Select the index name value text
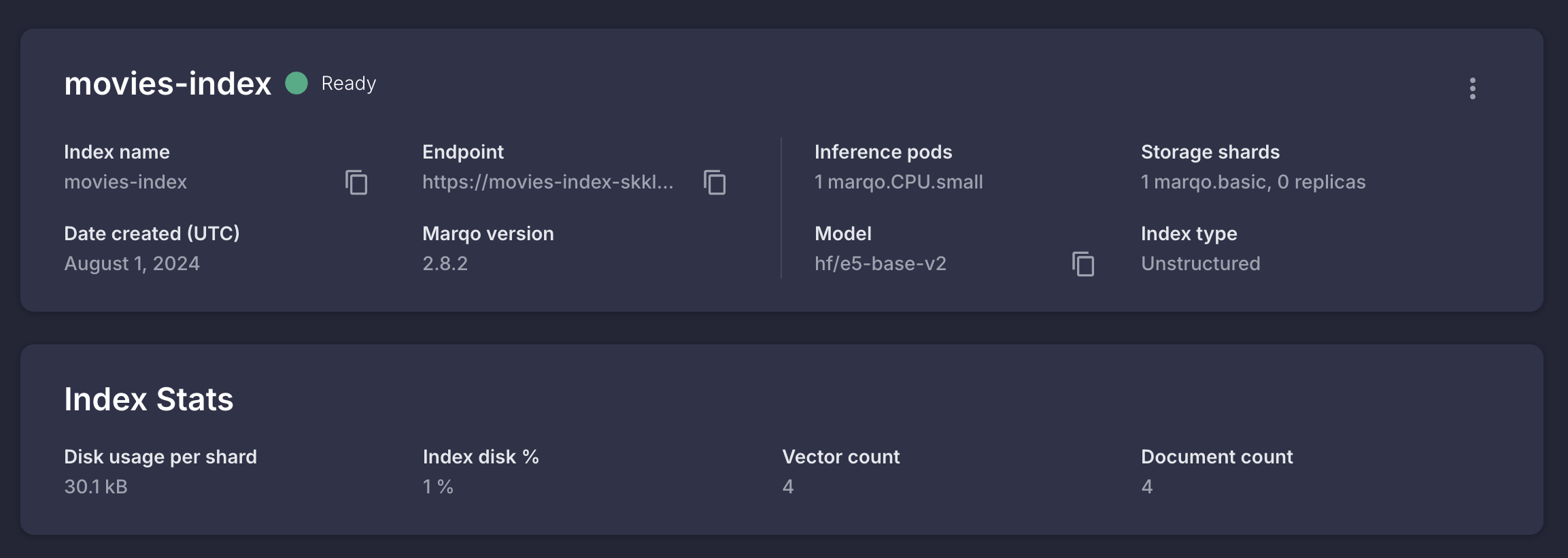1568x558 pixels. 125,182
